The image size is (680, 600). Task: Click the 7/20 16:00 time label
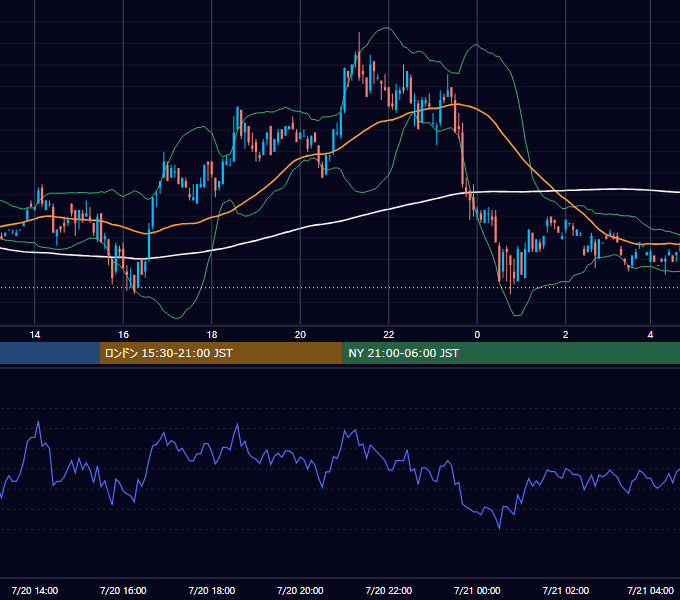pos(123,591)
